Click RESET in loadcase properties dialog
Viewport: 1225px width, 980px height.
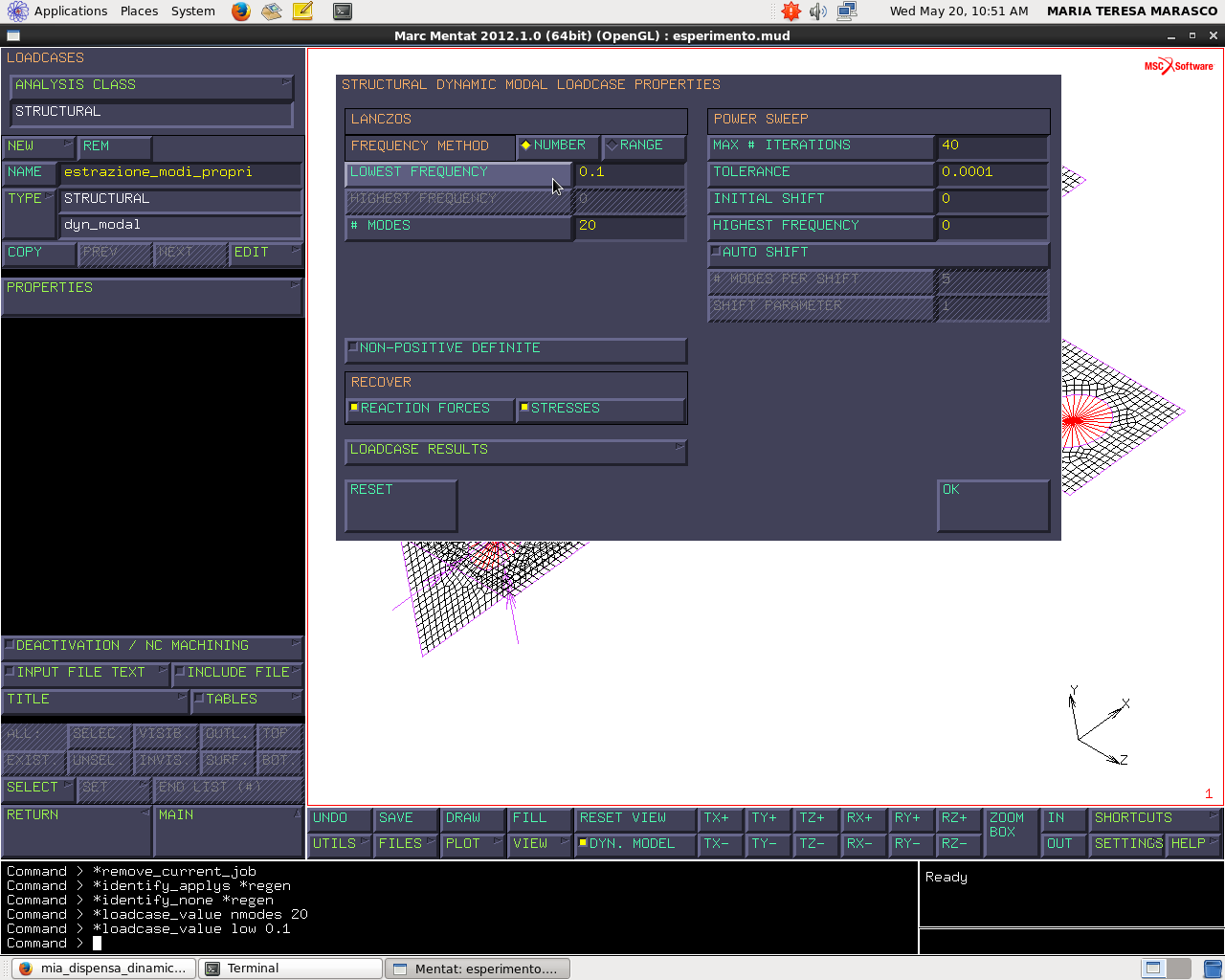coord(401,504)
